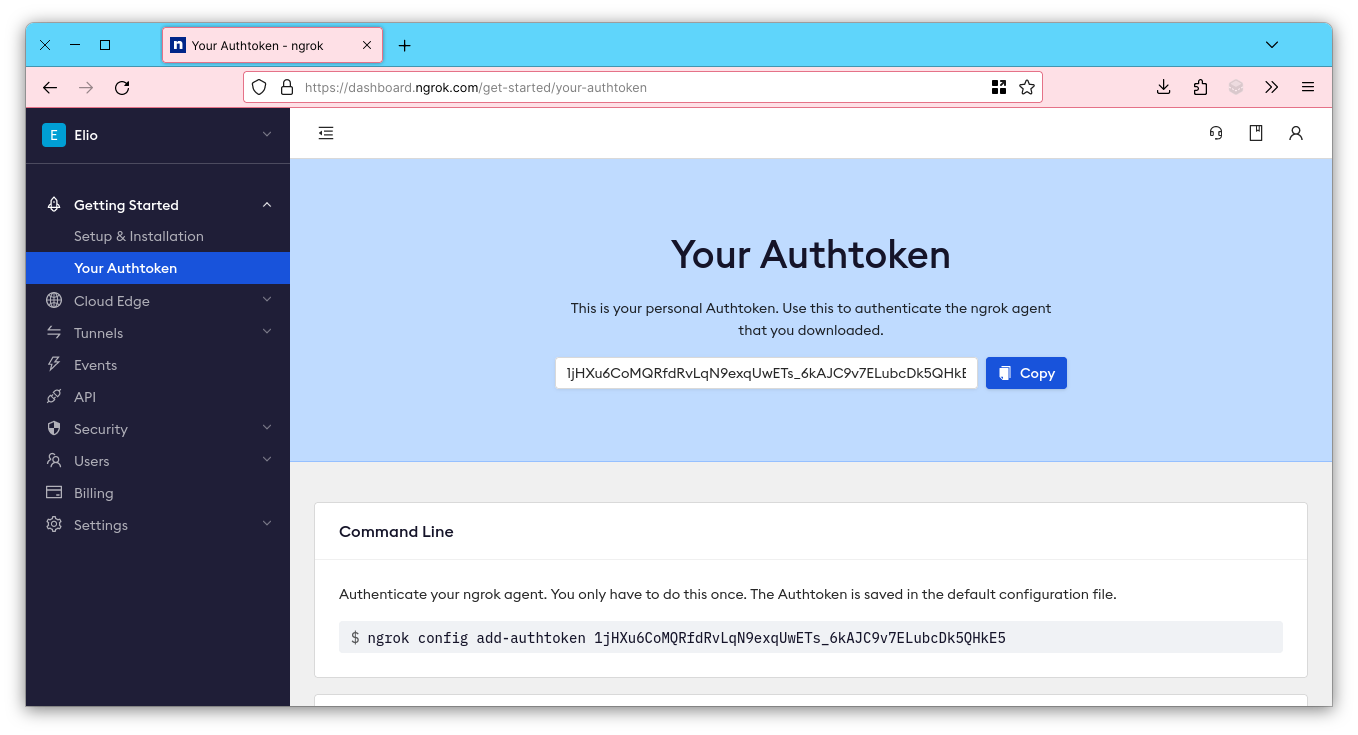The height and width of the screenshot is (735, 1358).
Task: Open Events via the lightning bolt icon
Action: [x=53, y=364]
